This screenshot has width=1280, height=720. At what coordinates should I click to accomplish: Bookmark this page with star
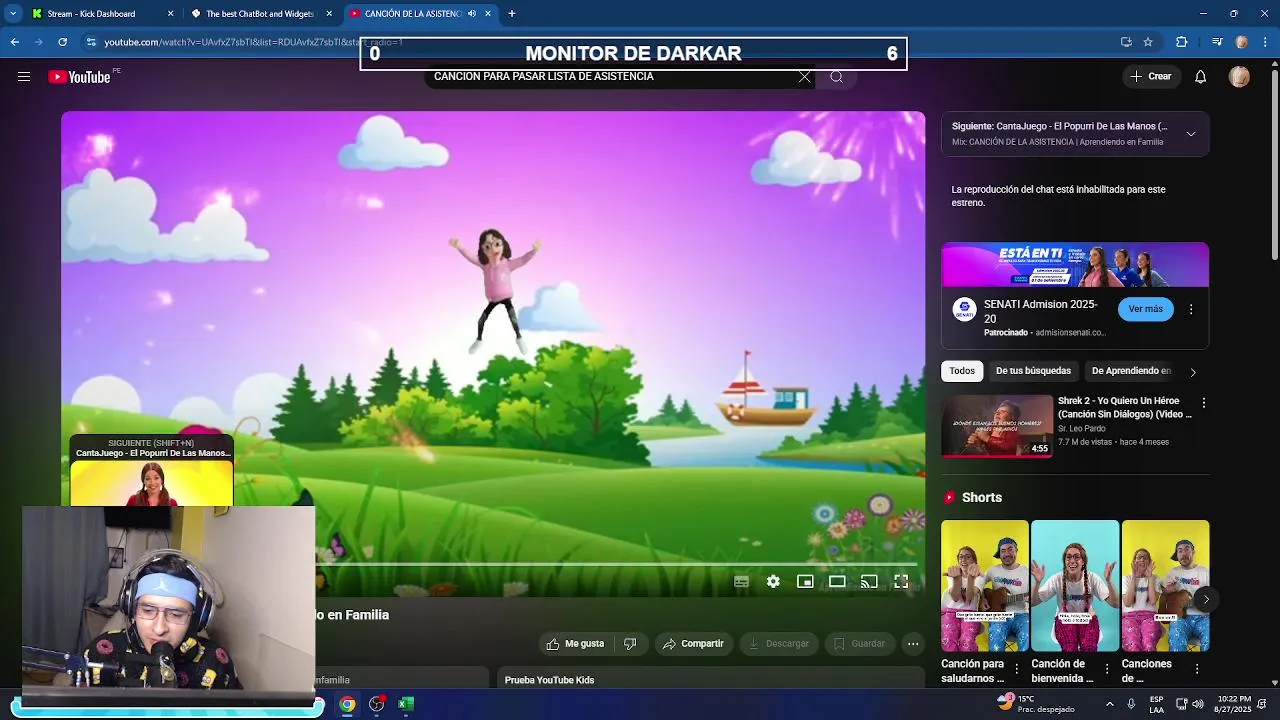coord(1148,42)
